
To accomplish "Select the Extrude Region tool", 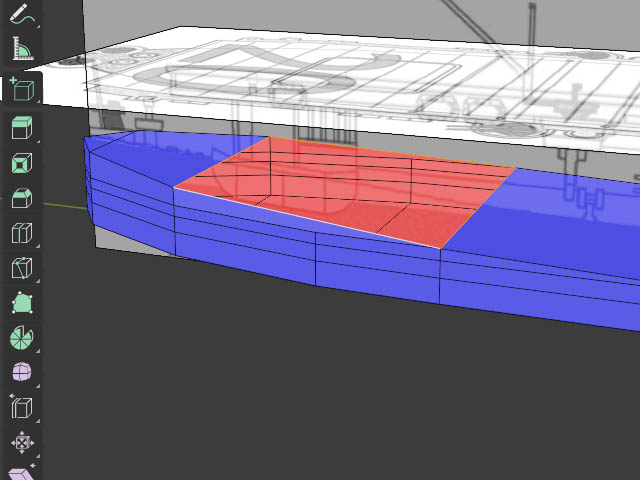I will coord(22,127).
